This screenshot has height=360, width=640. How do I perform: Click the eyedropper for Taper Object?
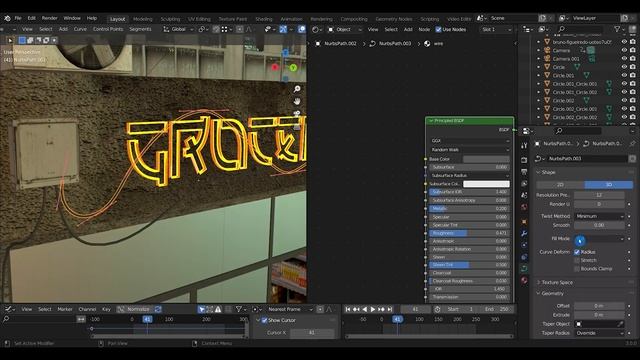click(620, 324)
